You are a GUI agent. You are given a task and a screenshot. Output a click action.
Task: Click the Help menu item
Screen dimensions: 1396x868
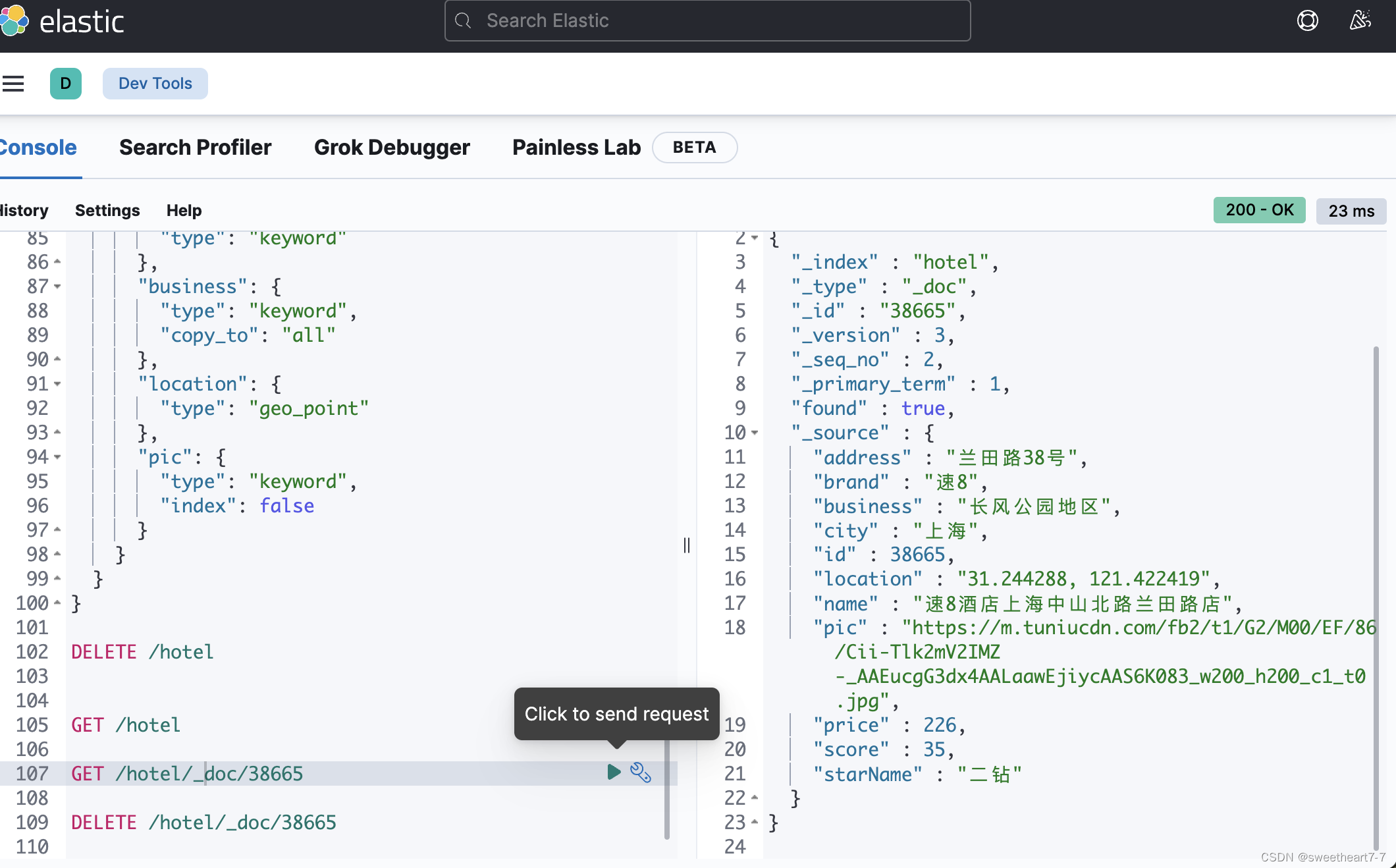[184, 211]
